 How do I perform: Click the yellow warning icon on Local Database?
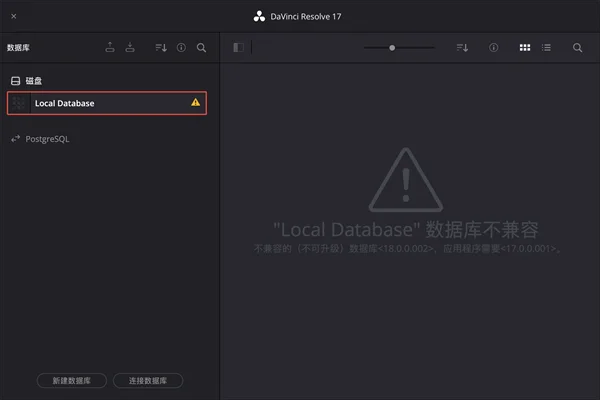(196, 102)
